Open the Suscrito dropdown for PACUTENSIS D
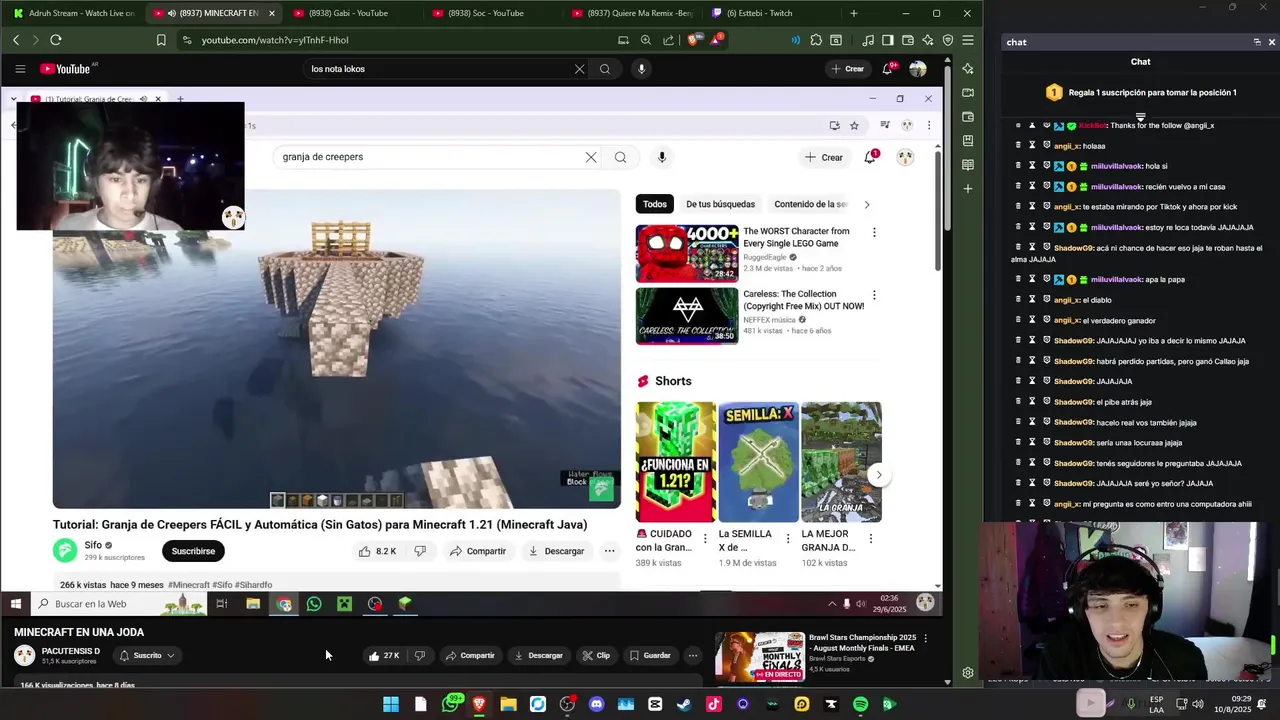 click(147, 655)
